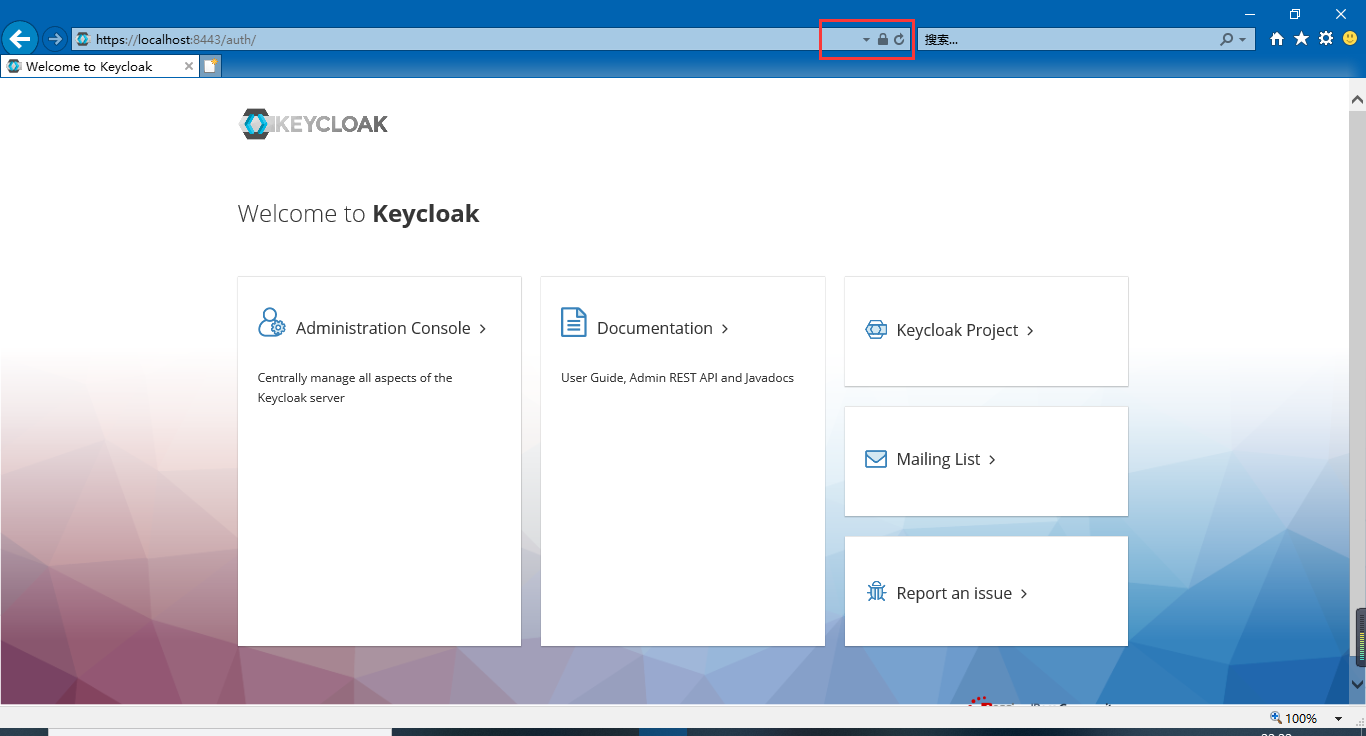Screen dimensions: 1366x736
Task: Open the Administration Console link
Action: 383,328
